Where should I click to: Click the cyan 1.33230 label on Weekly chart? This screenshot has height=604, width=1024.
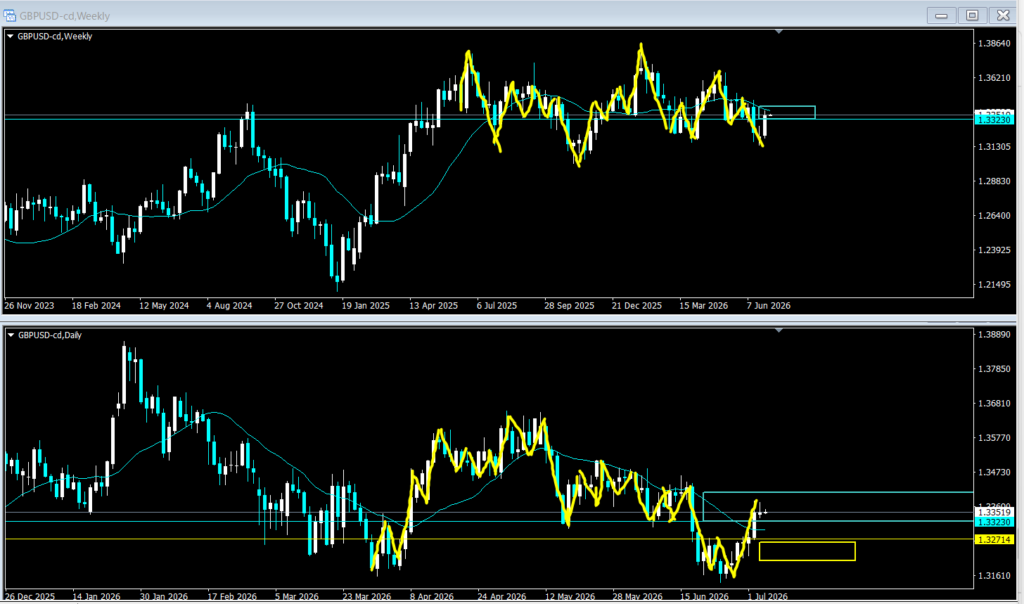(x=994, y=120)
